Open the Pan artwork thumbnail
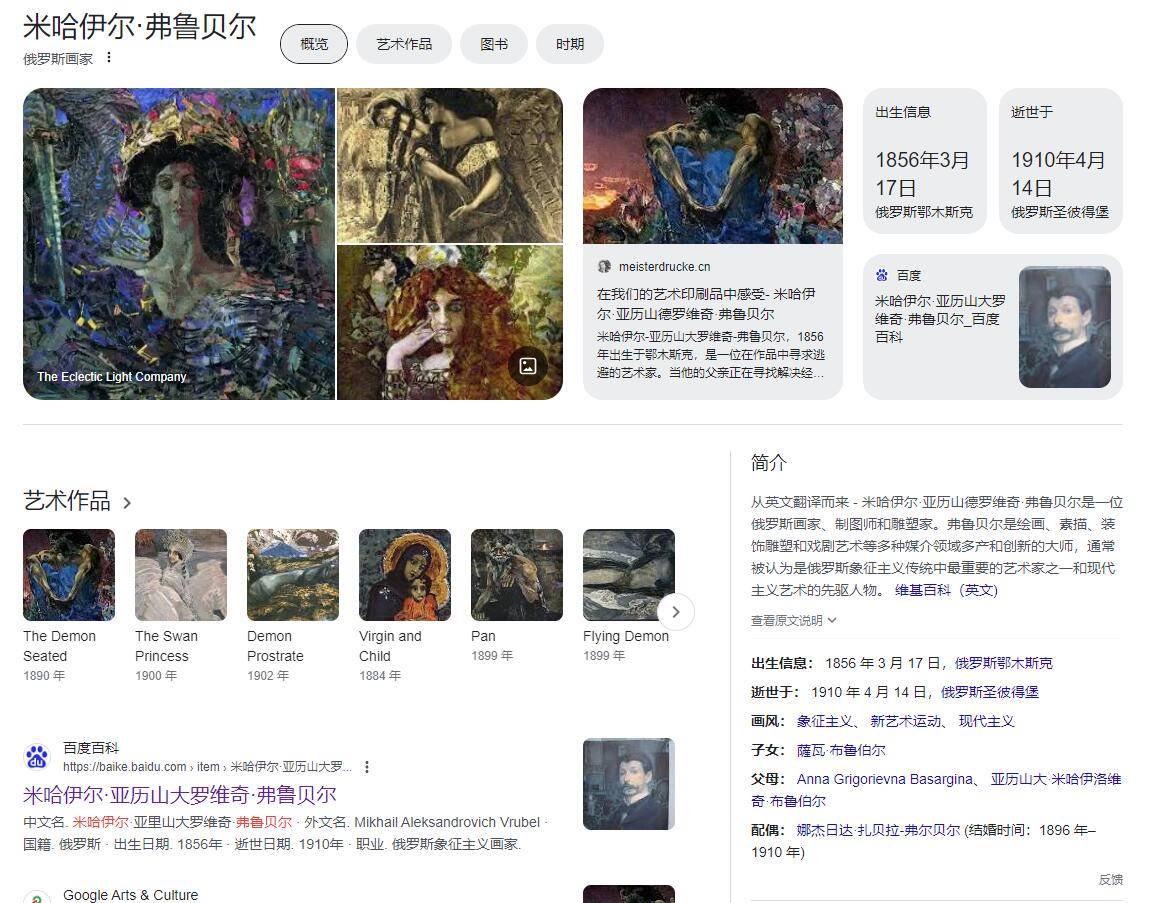 (517, 575)
